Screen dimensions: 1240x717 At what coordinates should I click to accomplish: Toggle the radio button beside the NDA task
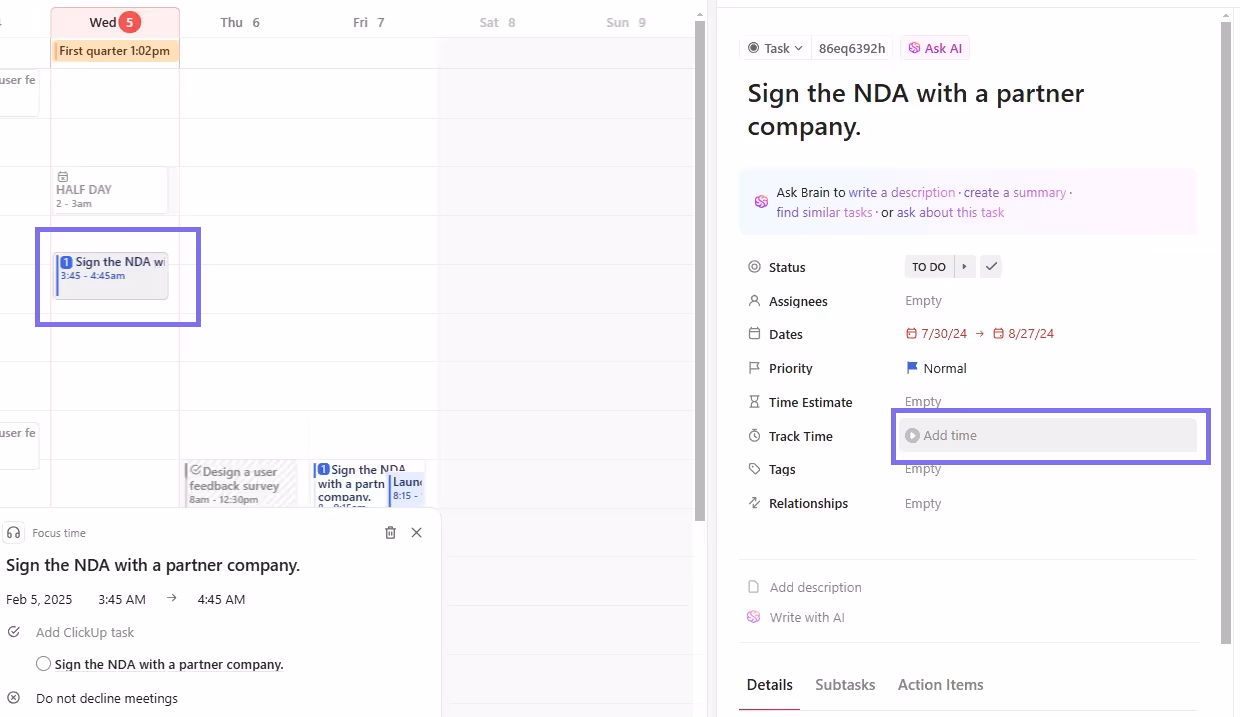point(43,664)
